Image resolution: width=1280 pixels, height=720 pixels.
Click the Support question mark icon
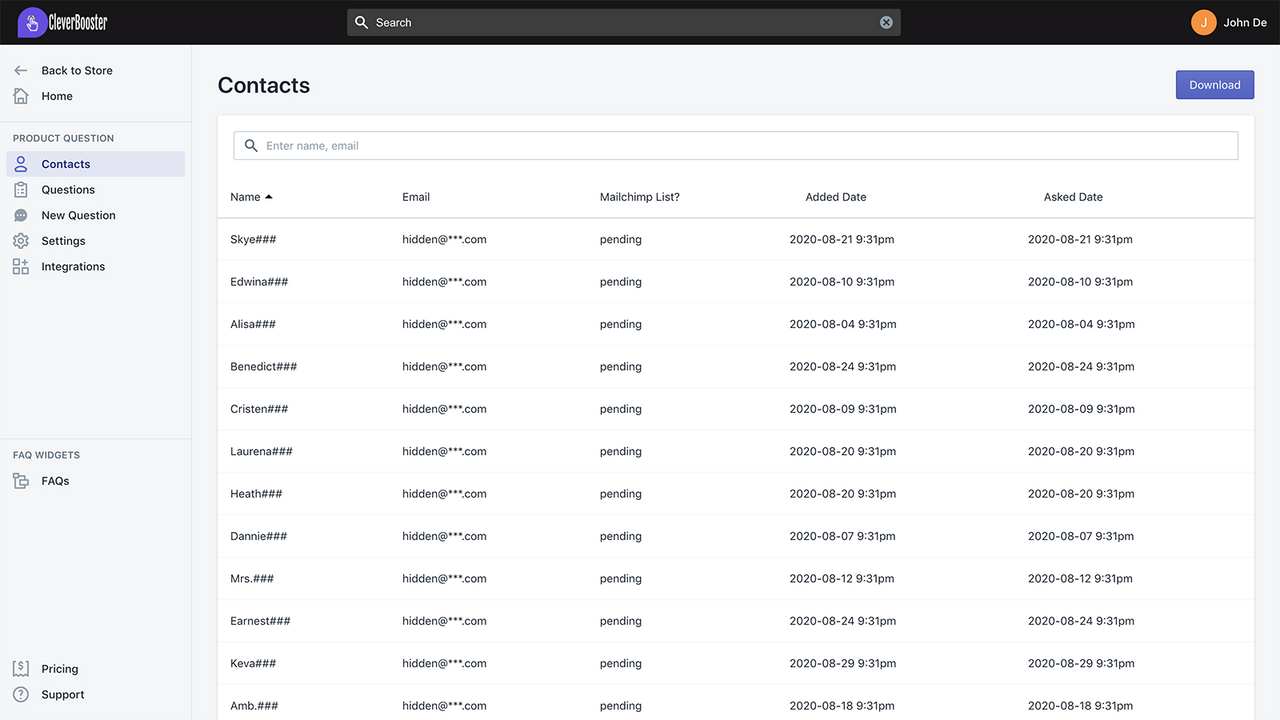(x=21, y=695)
